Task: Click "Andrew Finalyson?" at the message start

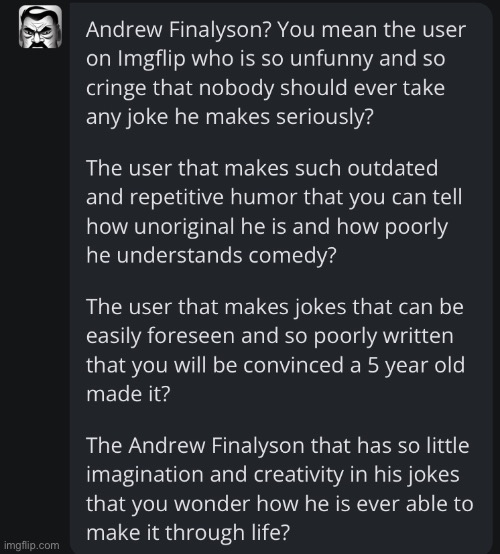Action: [178, 30]
